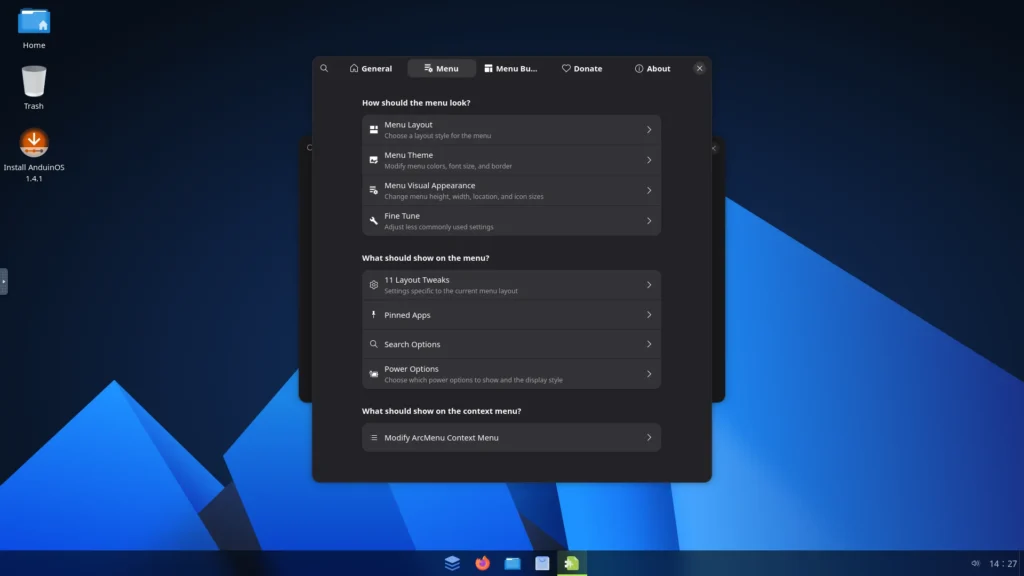Open the Install AnduinOS desktop icon

[34, 143]
